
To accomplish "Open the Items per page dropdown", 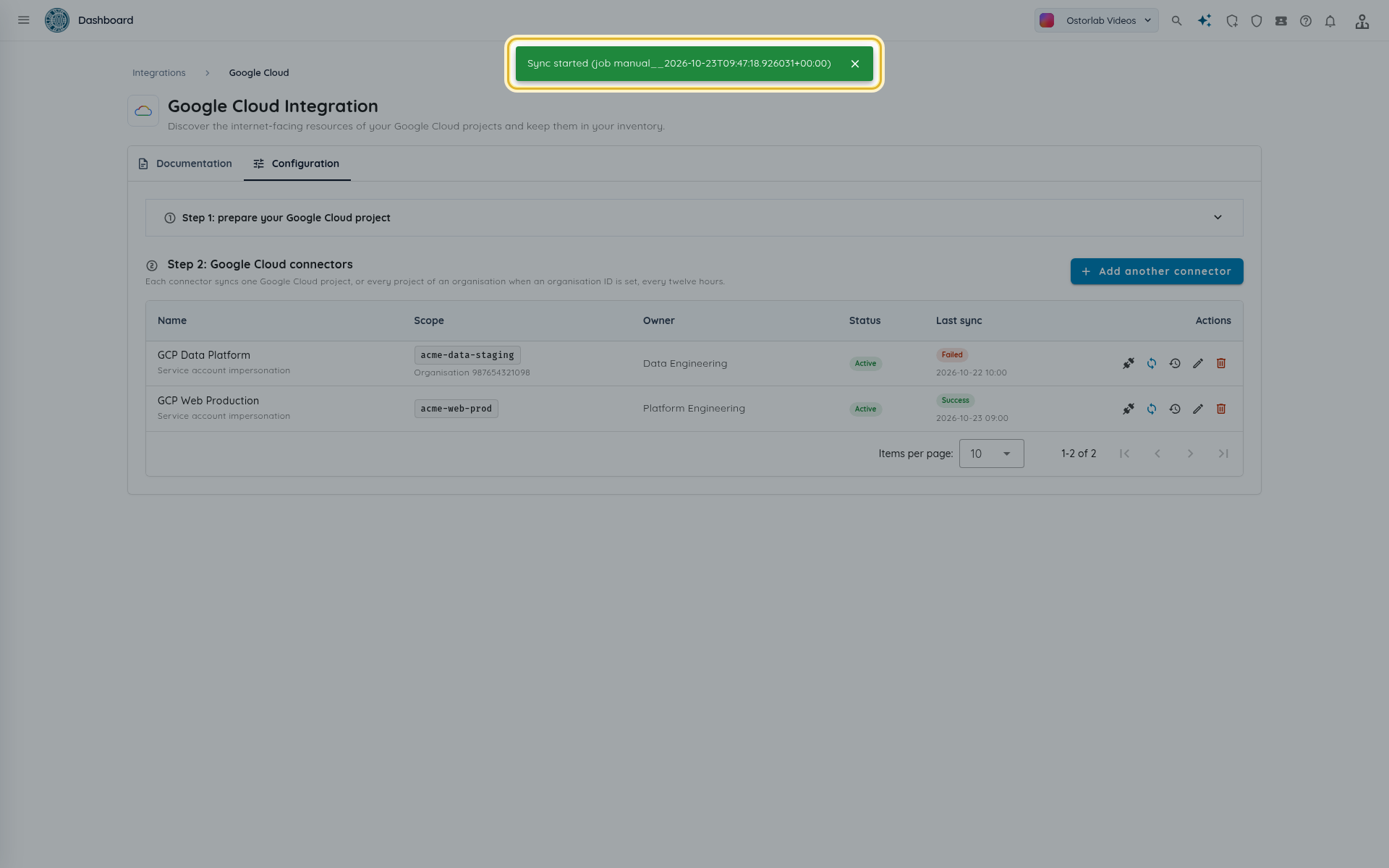I will (991, 454).
